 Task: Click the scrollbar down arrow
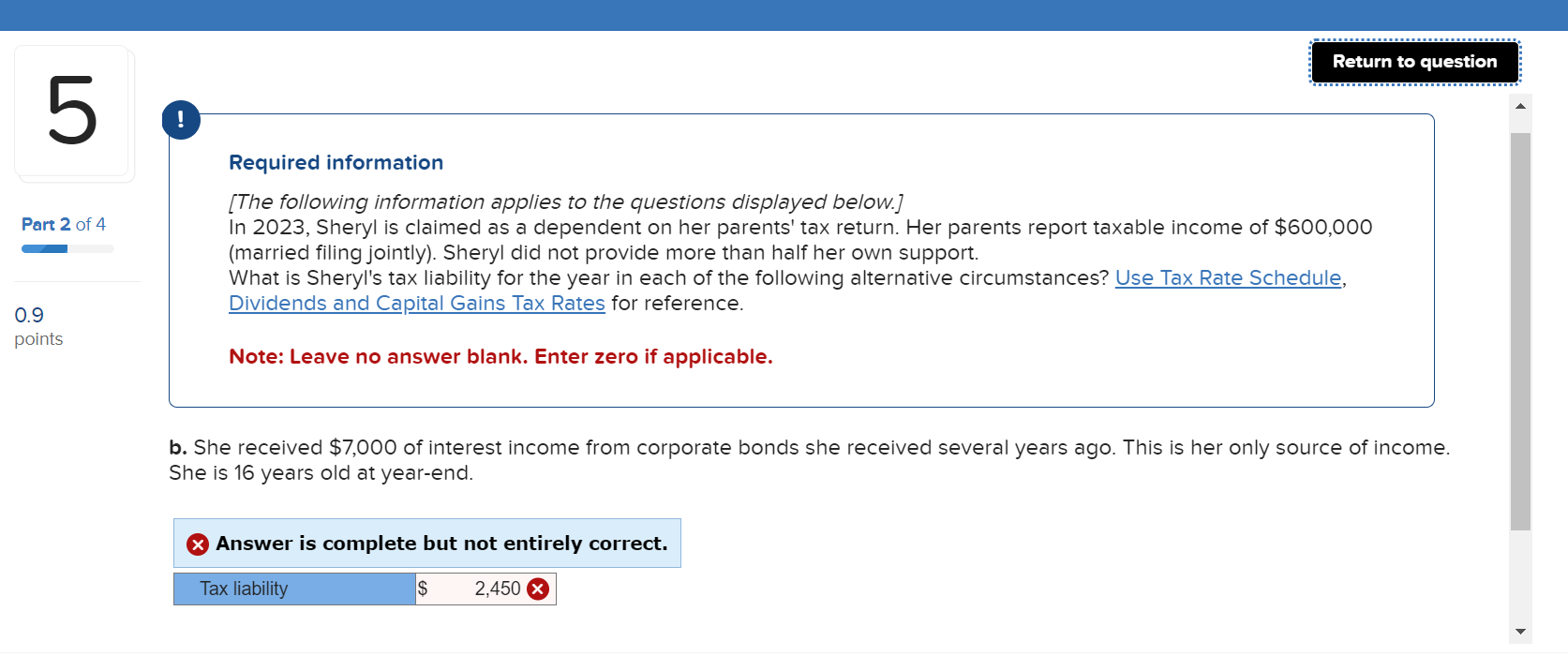coord(1520,631)
